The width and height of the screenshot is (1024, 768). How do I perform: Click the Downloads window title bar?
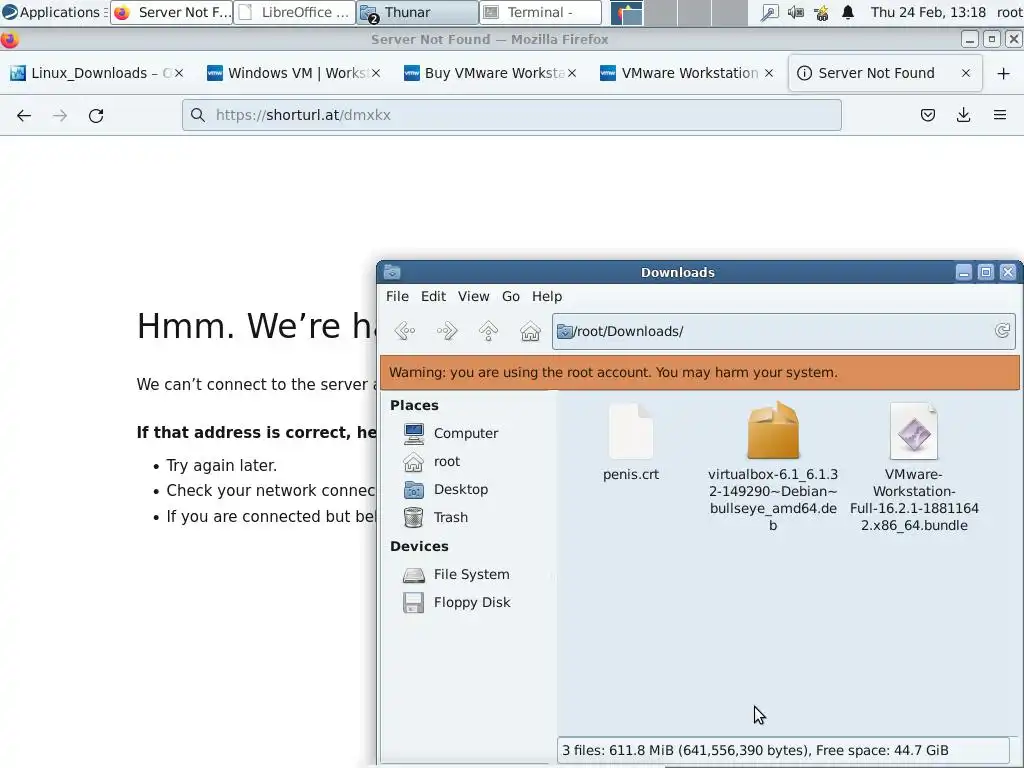pos(677,272)
